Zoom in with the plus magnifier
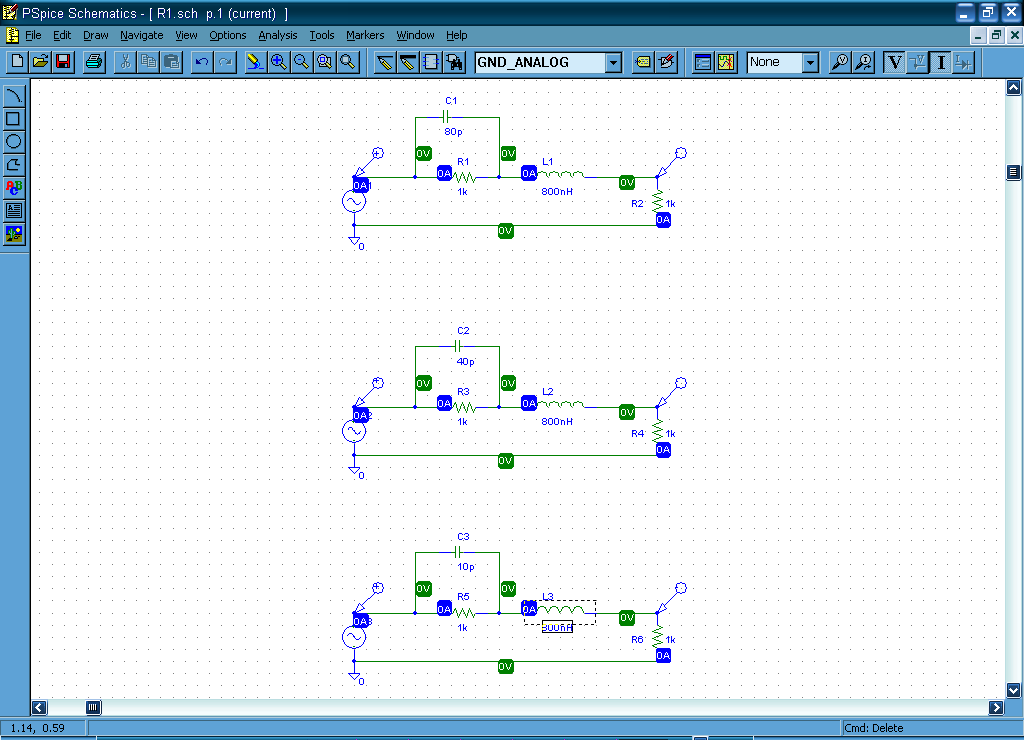 click(278, 62)
